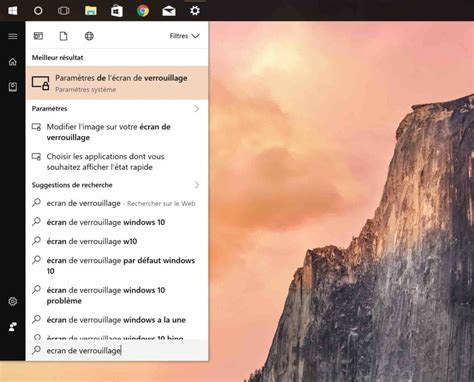This screenshot has height=382, width=474.
Task: Choose suggestion écran de verrouillage windows 10
Action: coord(117,222)
